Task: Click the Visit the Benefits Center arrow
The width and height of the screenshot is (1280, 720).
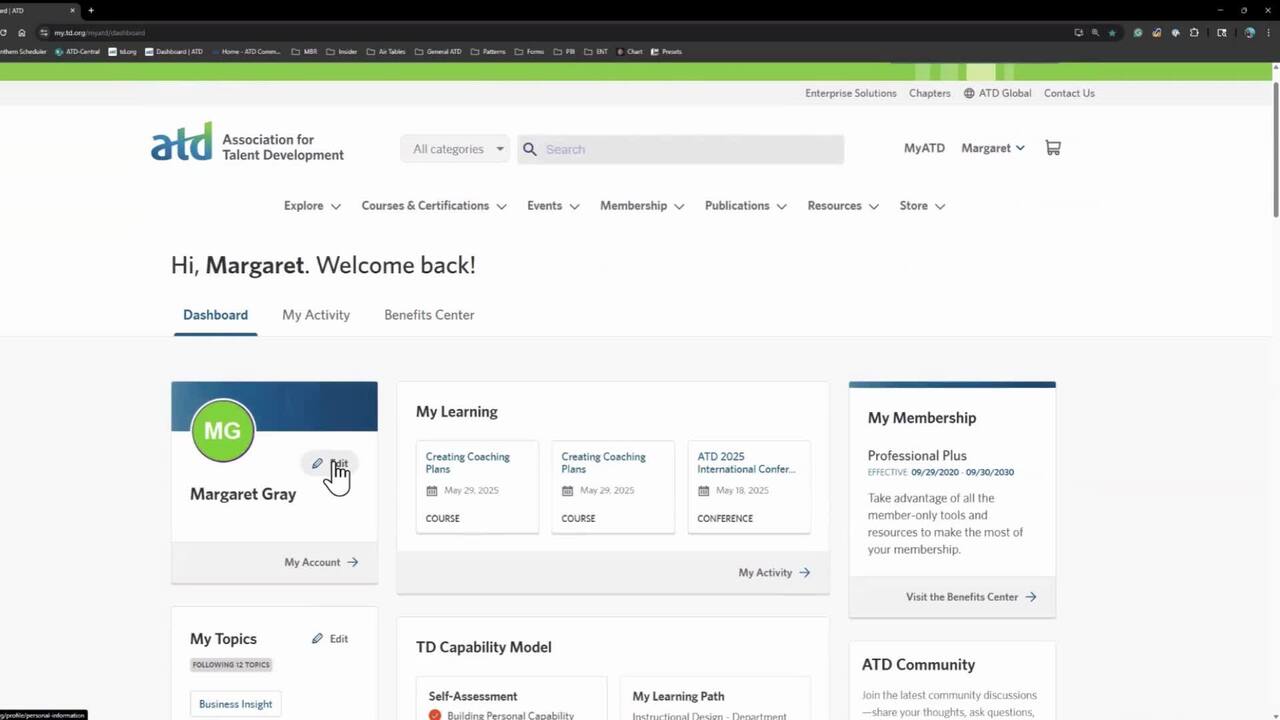Action: point(1031,597)
